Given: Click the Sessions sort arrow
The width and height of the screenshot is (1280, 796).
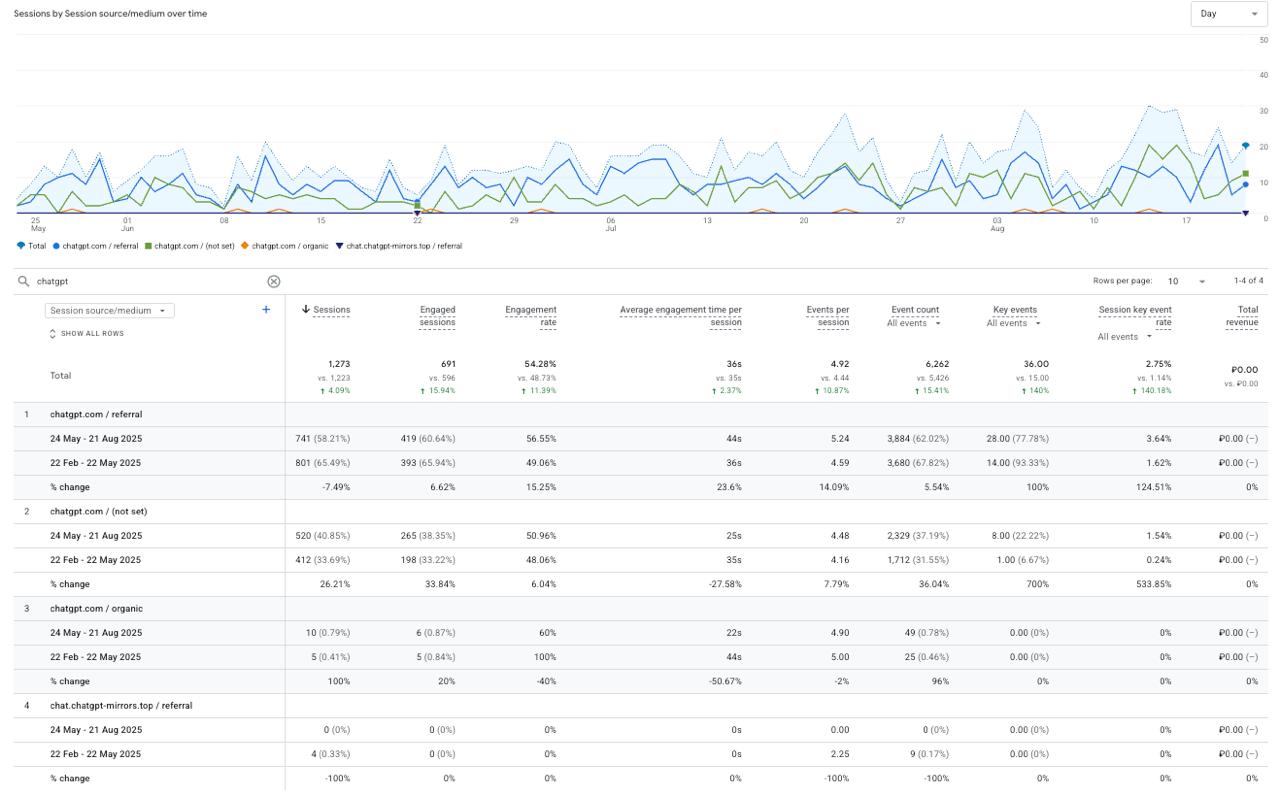Looking at the screenshot, I should click(306, 310).
